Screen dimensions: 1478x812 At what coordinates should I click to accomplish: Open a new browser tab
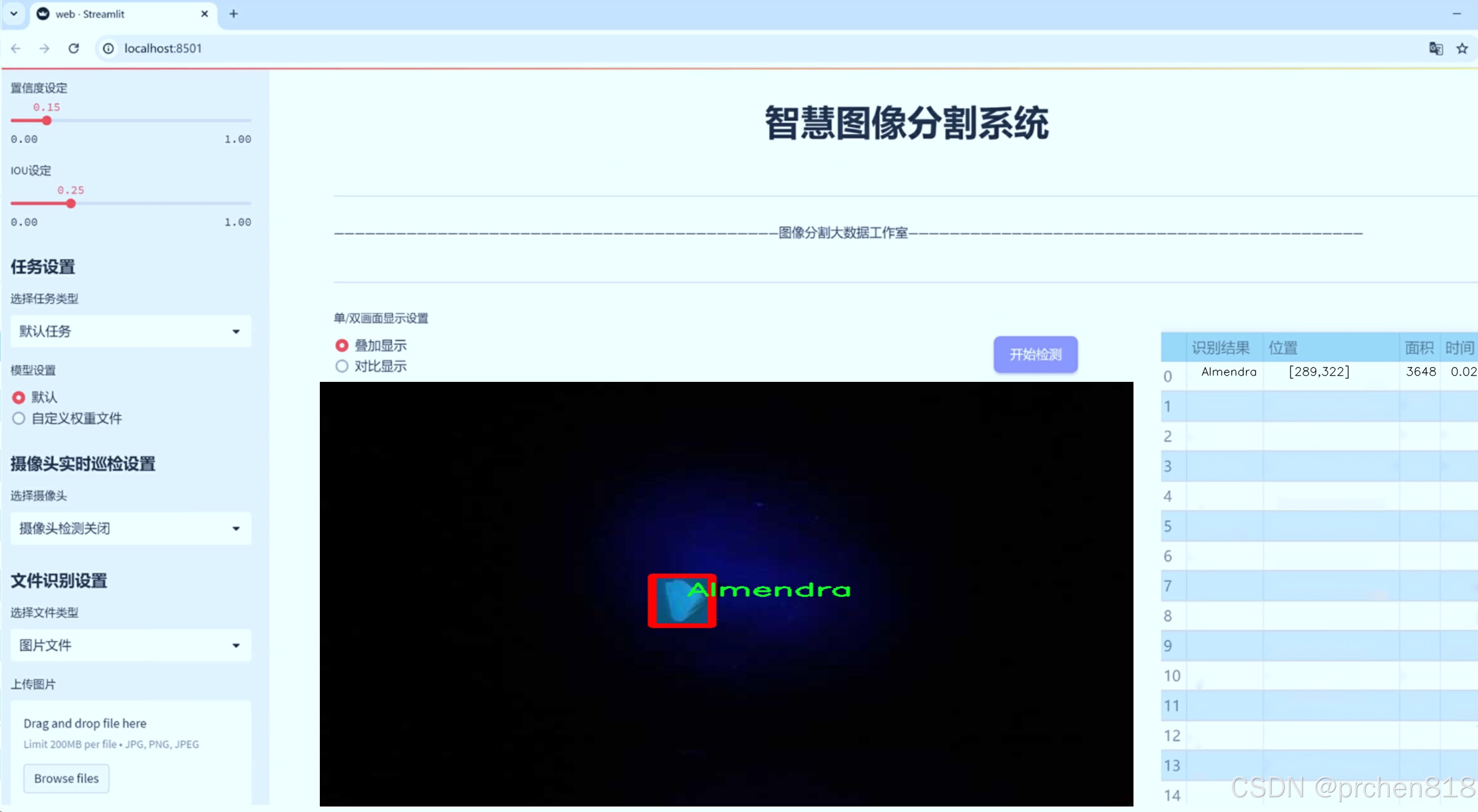pyautogui.click(x=234, y=14)
